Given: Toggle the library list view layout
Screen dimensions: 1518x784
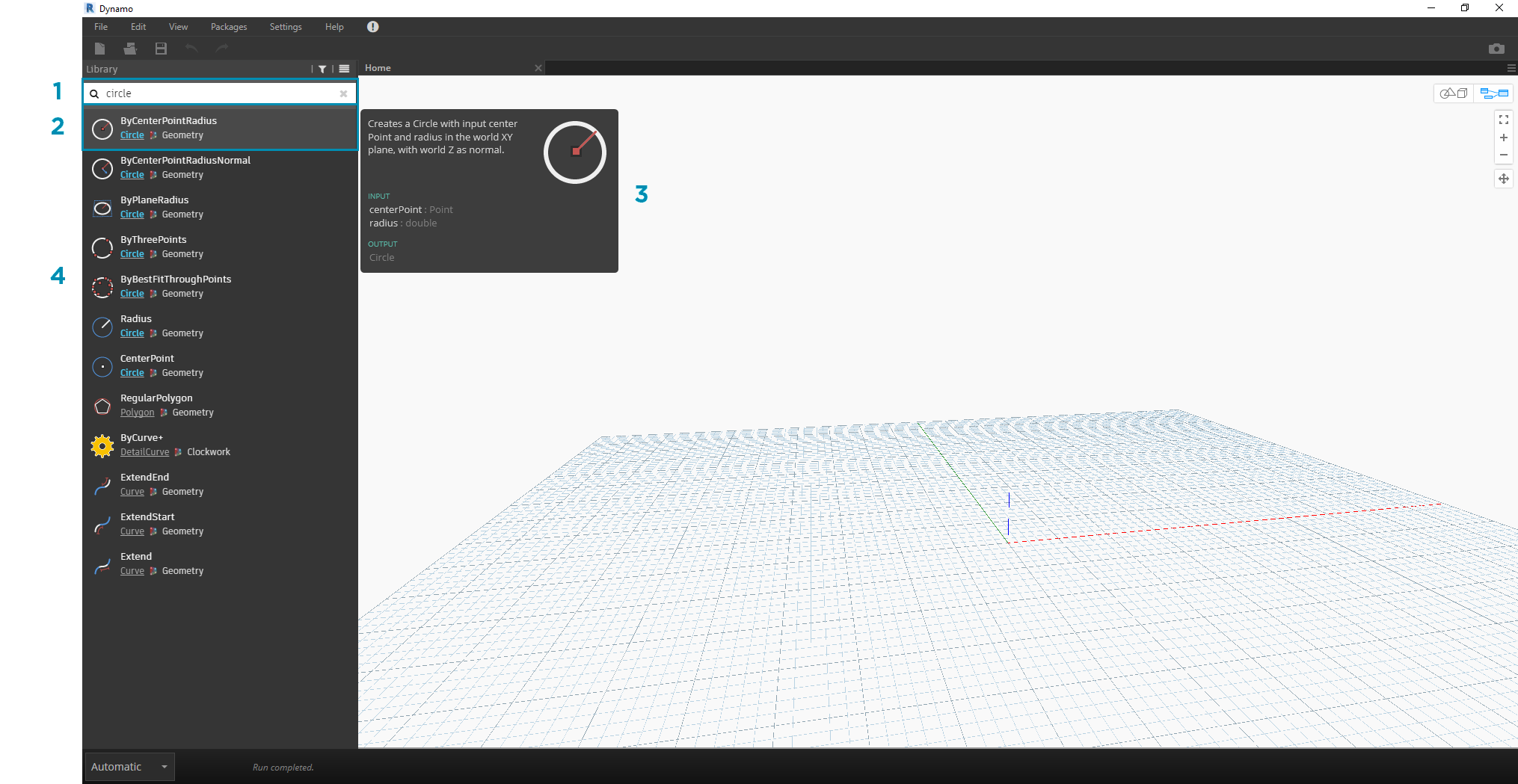Looking at the screenshot, I should point(344,69).
